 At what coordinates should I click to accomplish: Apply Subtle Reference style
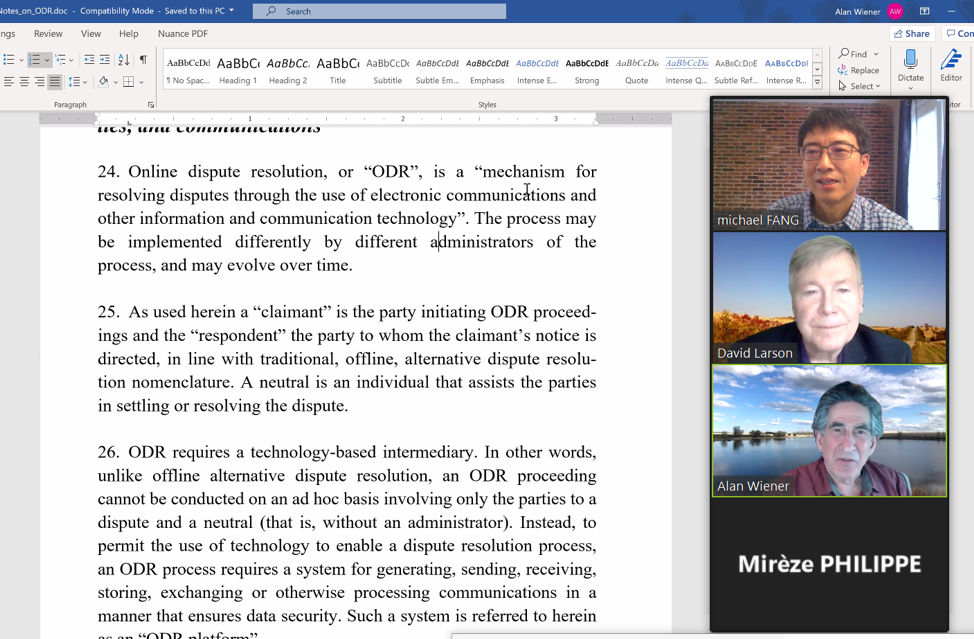[x=736, y=71]
